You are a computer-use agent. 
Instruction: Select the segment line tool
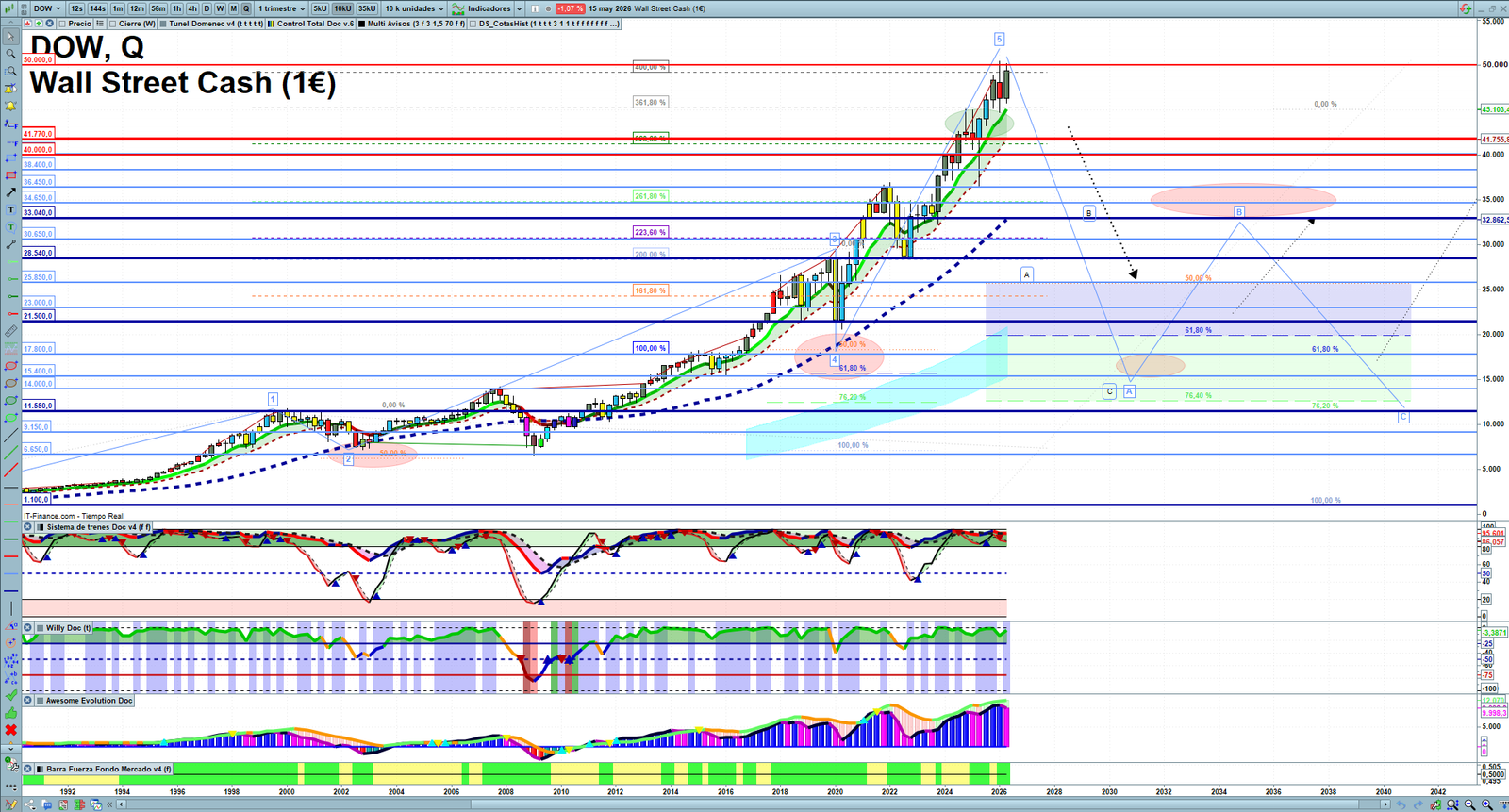pyautogui.click(x=11, y=245)
